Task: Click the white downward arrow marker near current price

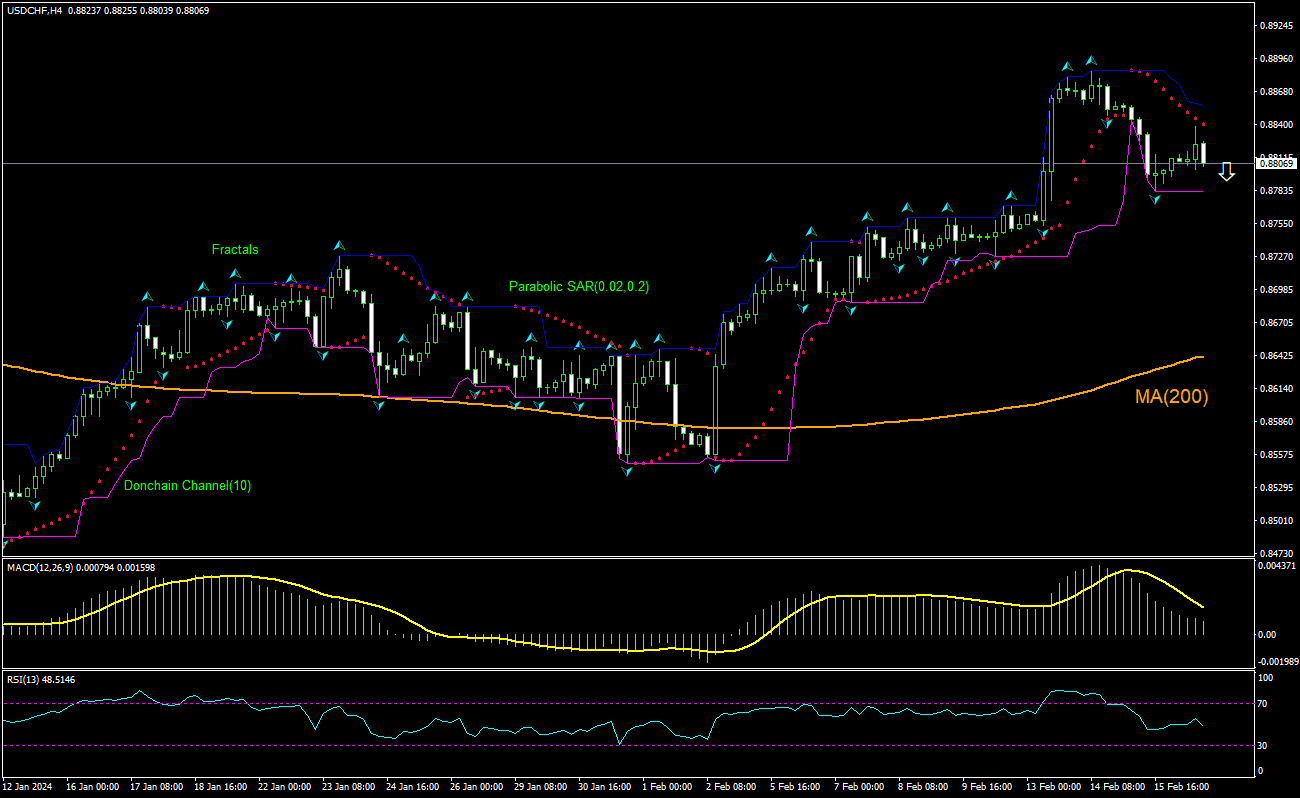Action: tap(1227, 170)
